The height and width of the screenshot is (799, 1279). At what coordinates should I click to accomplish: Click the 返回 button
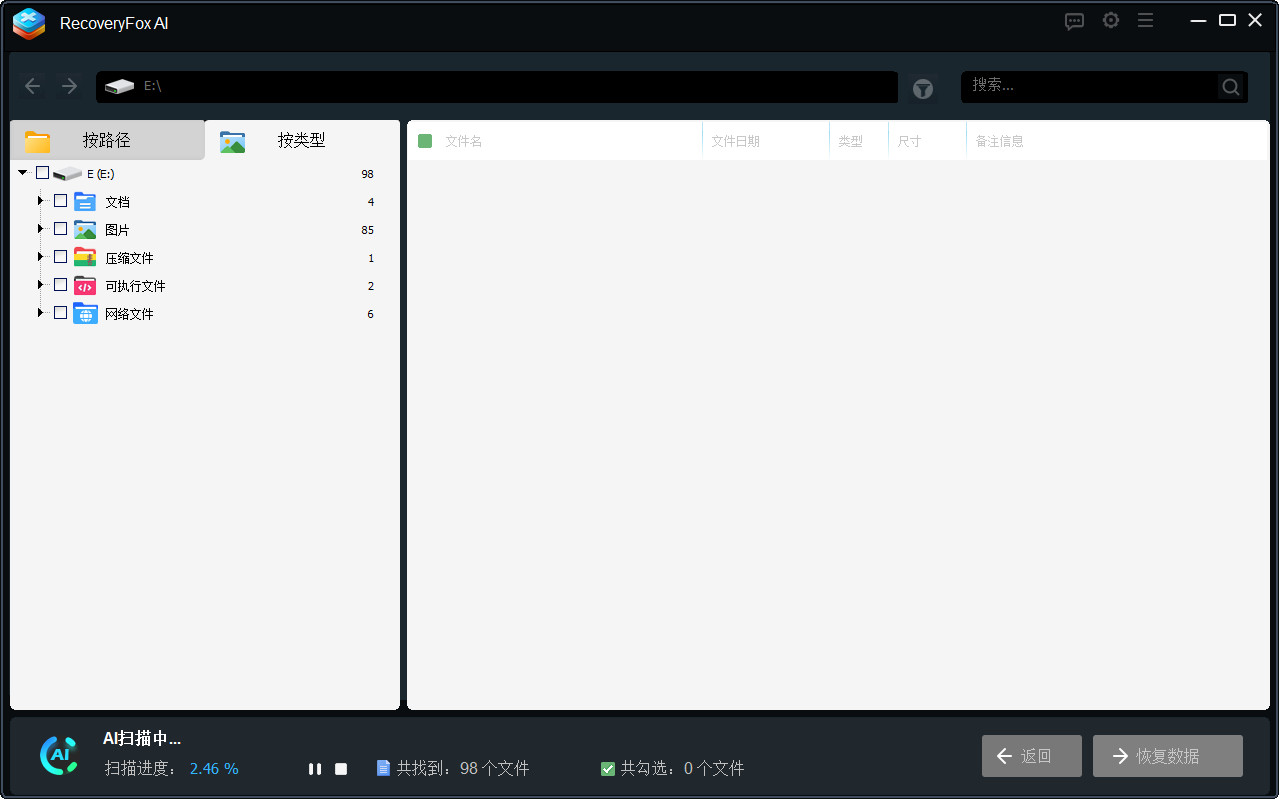pyautogui.click(x=1031, y=756)
